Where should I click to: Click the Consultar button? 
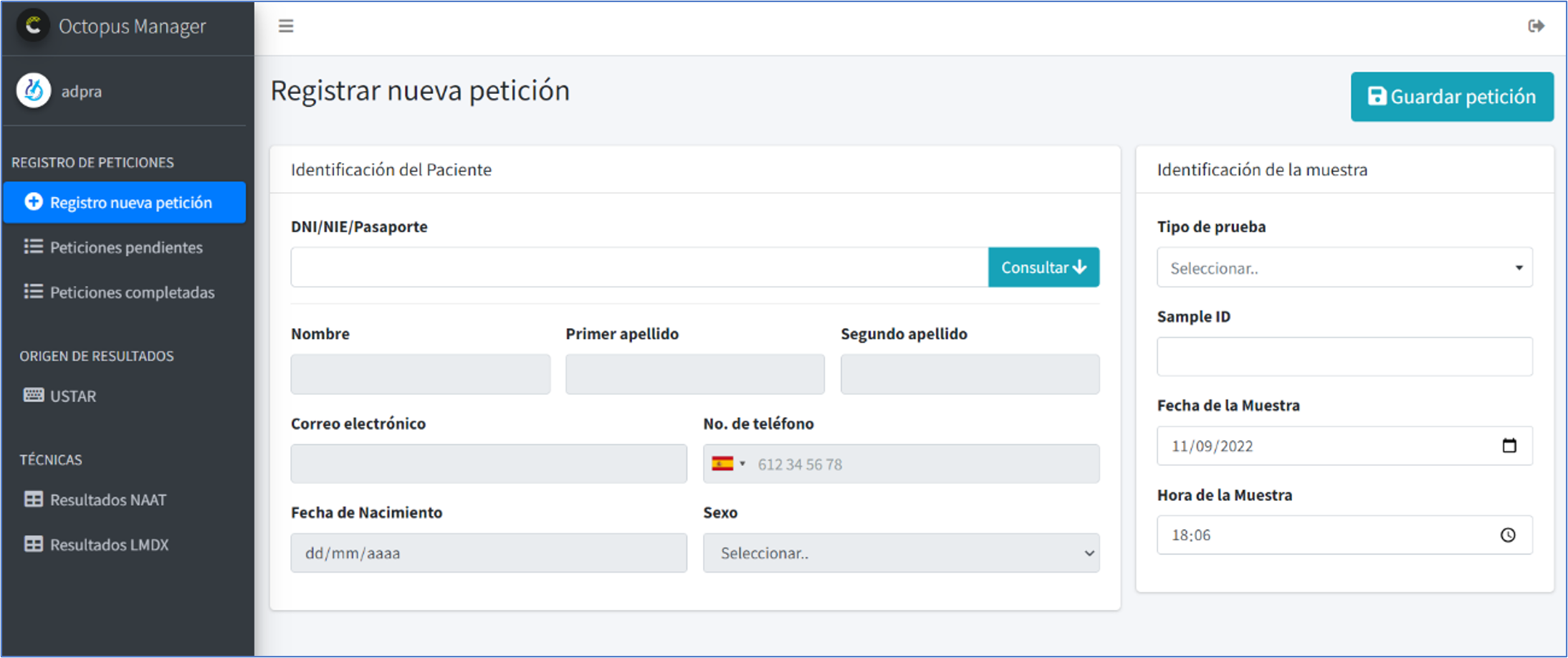click(1043, 267)
